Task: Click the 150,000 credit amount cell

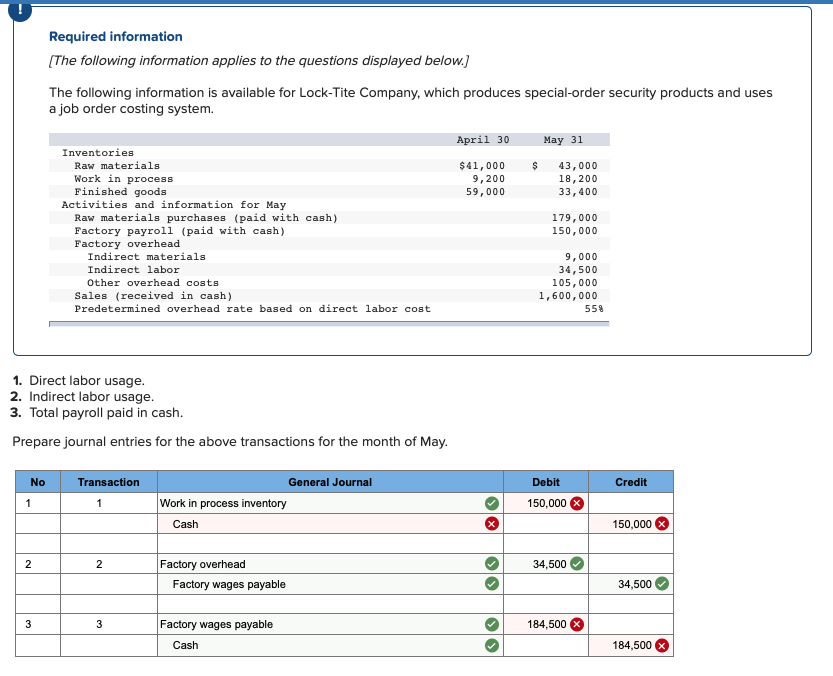Action: pyautogui.click(x=631, y=524)
